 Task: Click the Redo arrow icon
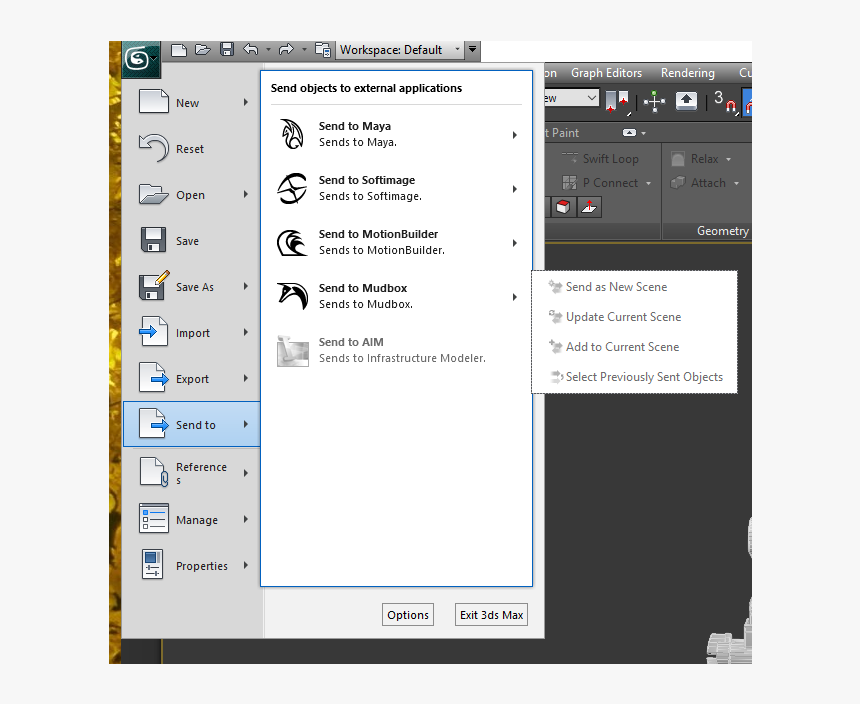click(286, 50)
